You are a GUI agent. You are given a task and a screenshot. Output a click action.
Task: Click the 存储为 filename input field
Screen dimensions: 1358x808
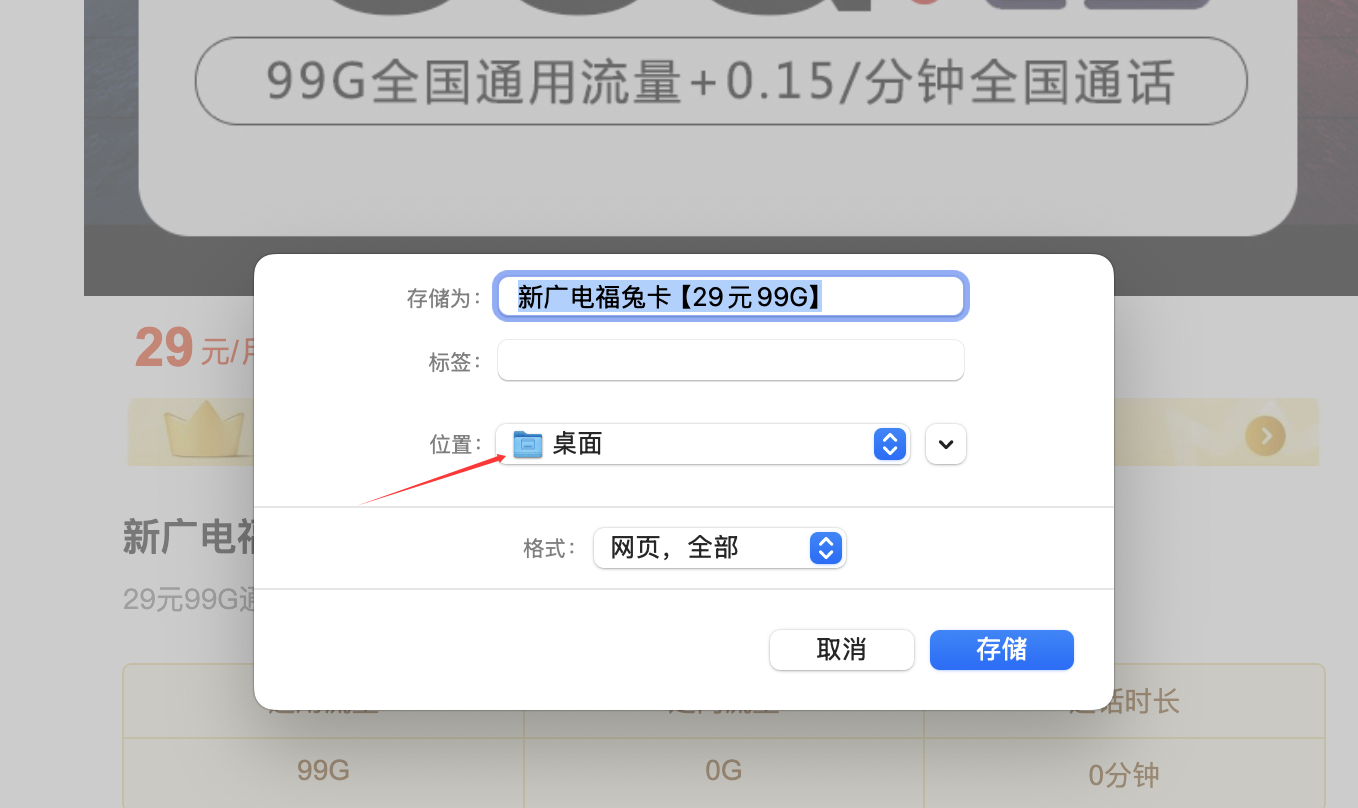(731, 296)
